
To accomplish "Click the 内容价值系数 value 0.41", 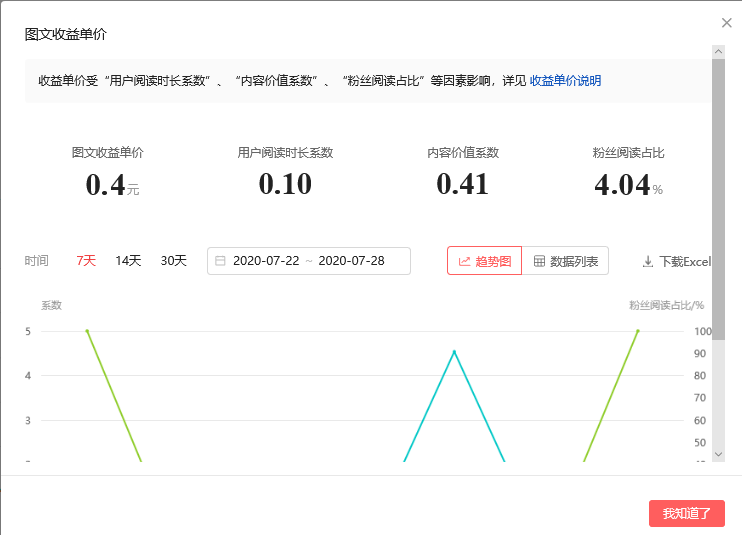I will tap(462, 184).
